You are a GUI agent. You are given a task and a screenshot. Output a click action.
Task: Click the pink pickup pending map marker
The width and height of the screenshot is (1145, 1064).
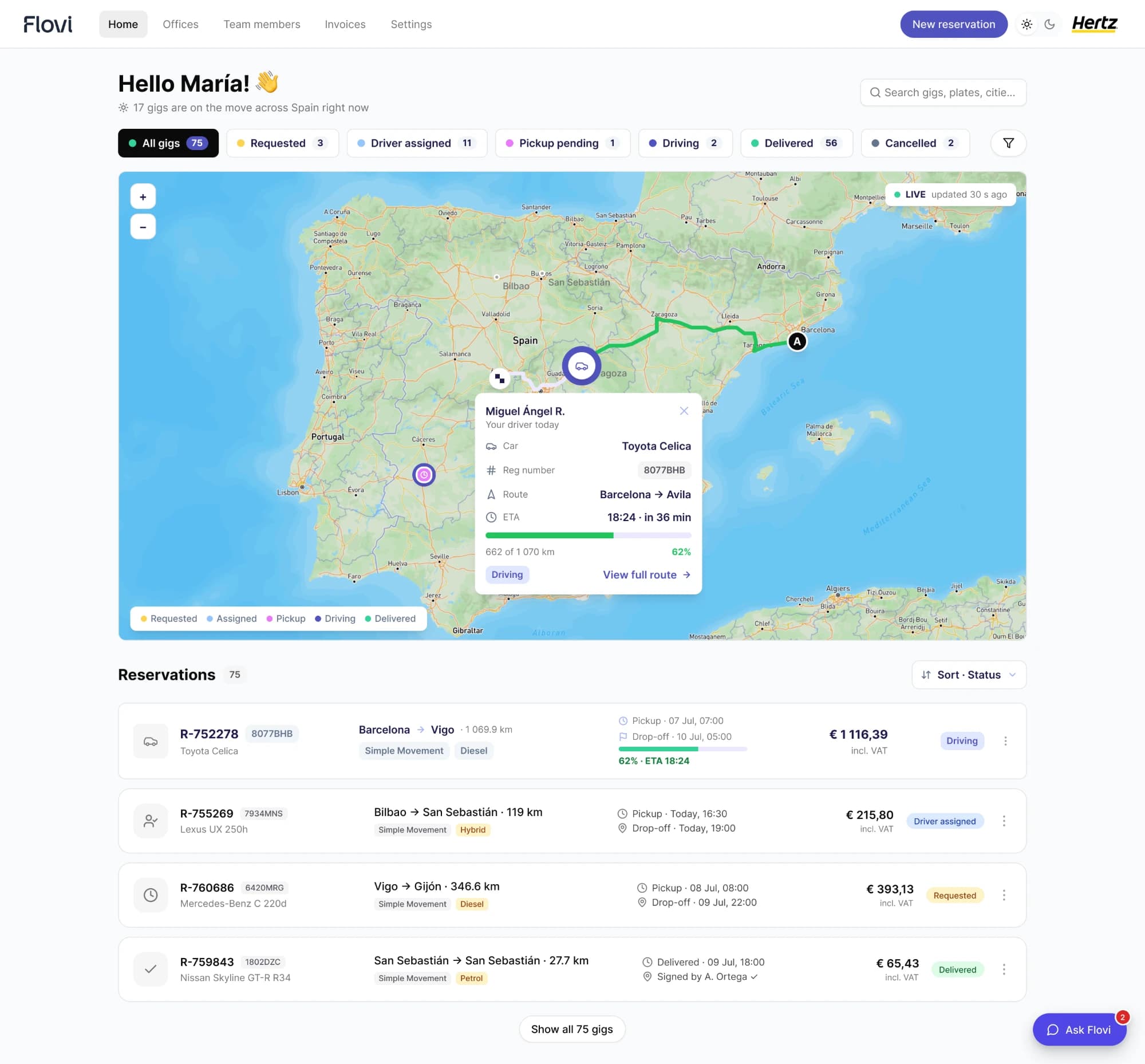424,475
